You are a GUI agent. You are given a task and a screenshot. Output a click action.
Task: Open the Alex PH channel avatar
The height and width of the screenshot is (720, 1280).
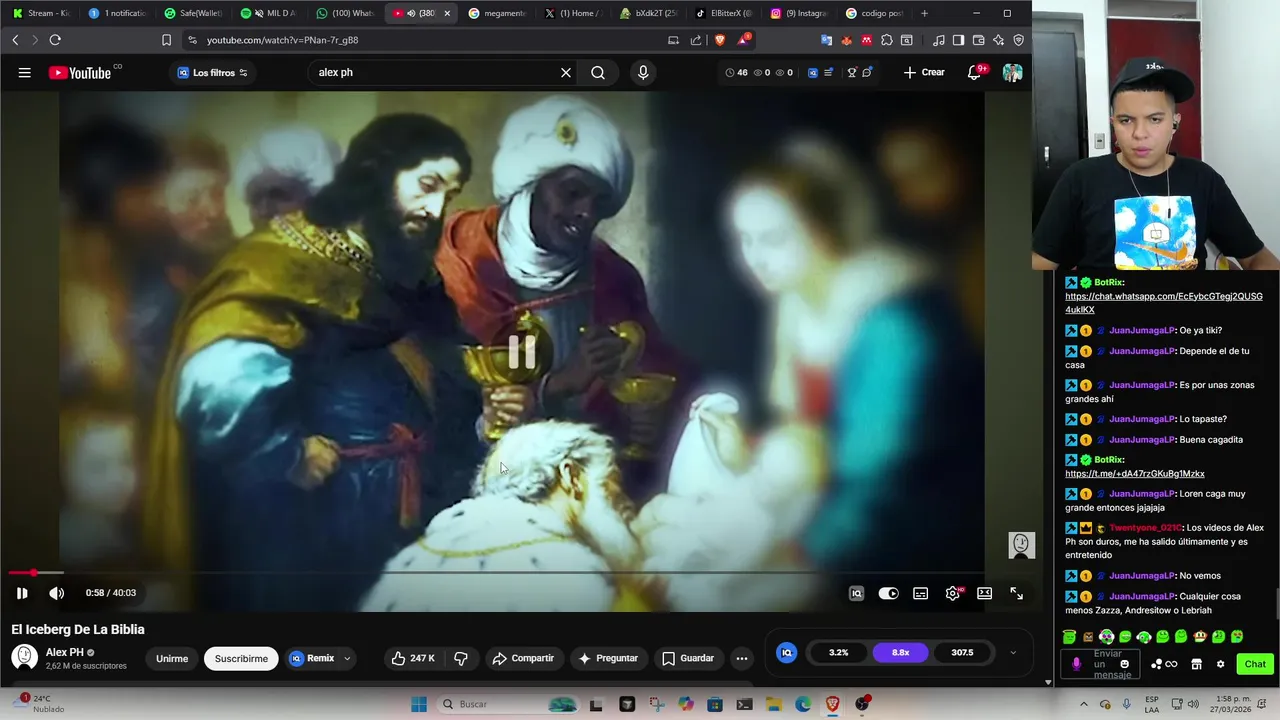pyautogui.click(x=24, y=657)
